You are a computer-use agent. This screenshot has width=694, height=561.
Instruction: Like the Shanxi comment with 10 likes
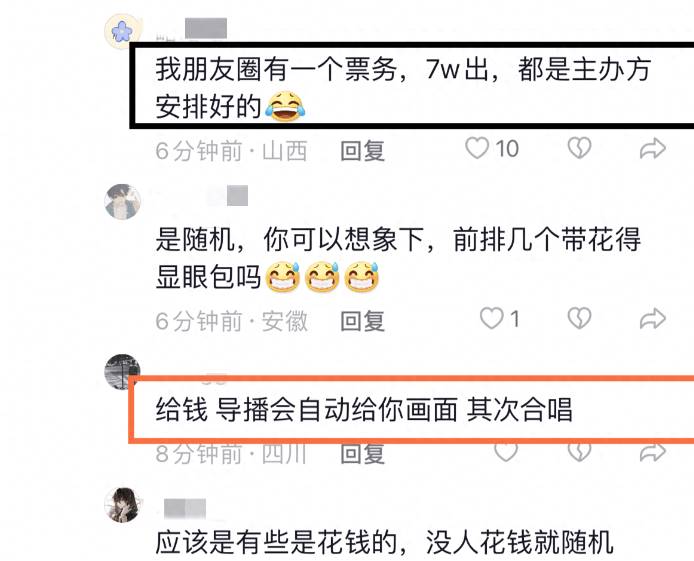(x=477, y=148)
